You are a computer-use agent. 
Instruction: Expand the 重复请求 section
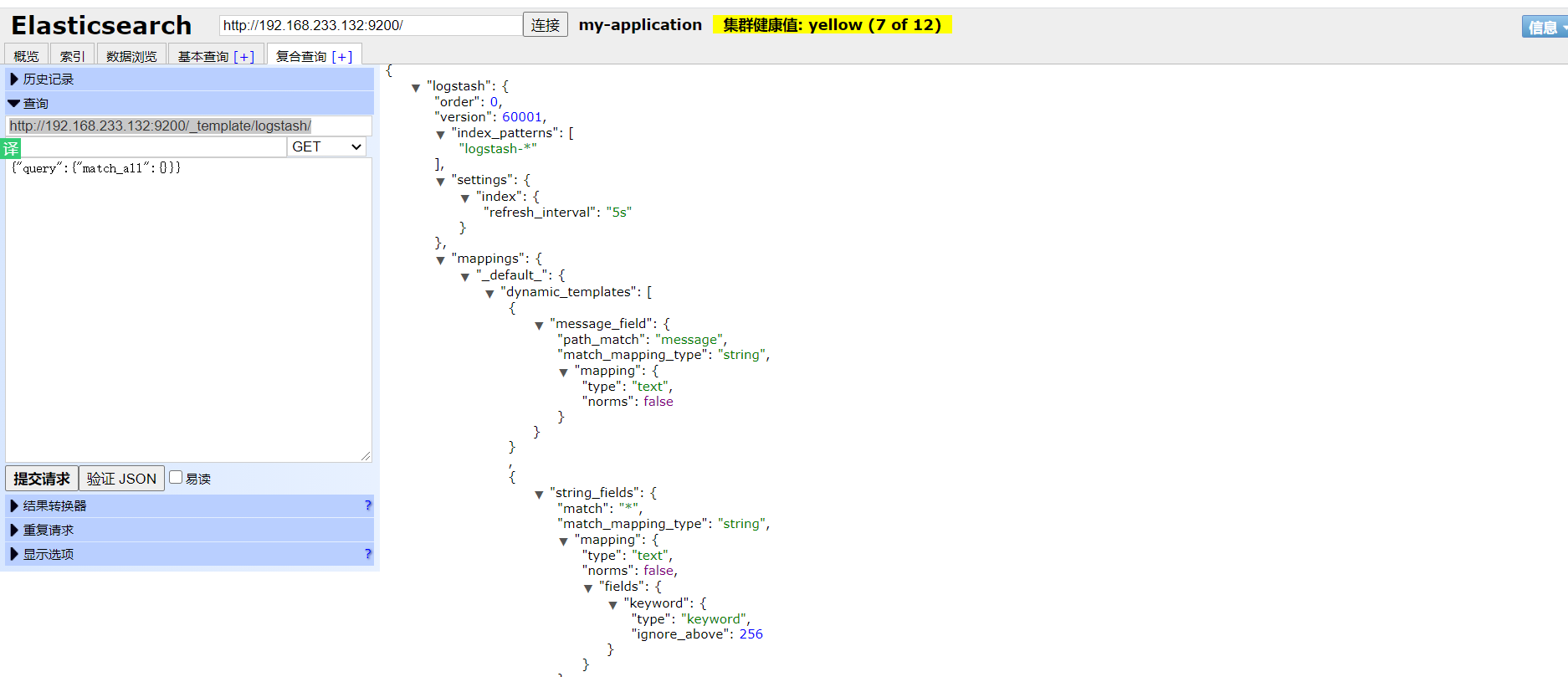(x=190, y=530)
